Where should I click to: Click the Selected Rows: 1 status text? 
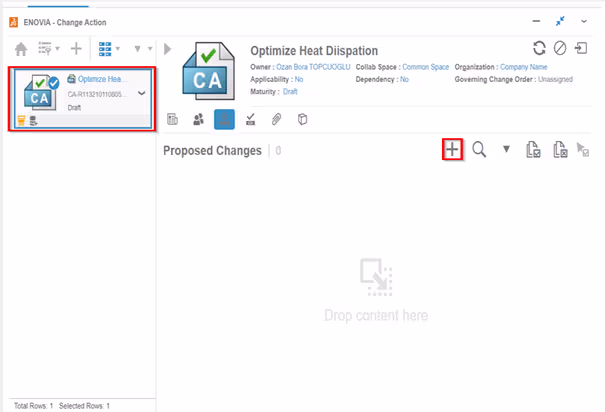pos(84,406)
